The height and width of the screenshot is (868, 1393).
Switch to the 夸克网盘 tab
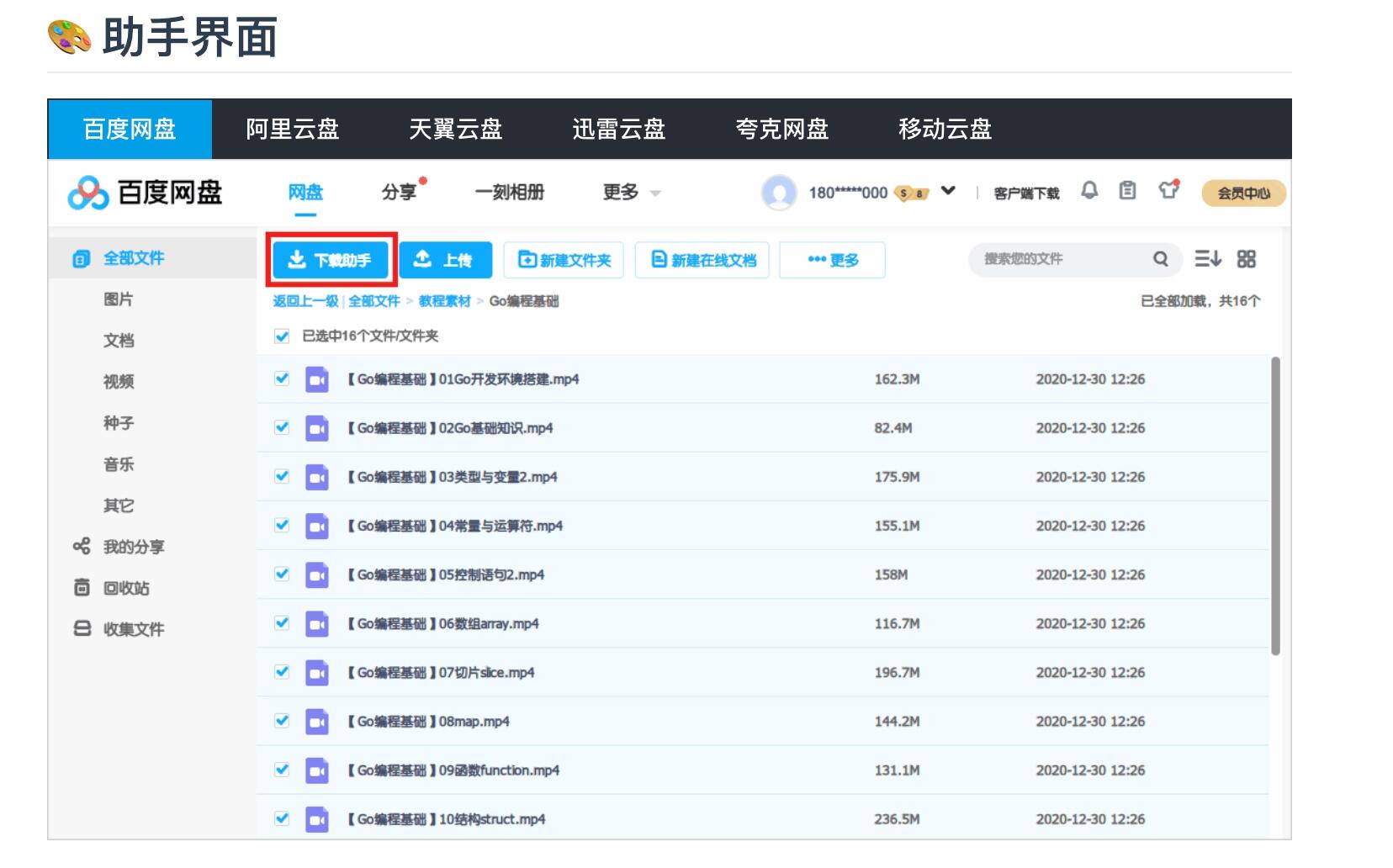(x=782, y=129)
